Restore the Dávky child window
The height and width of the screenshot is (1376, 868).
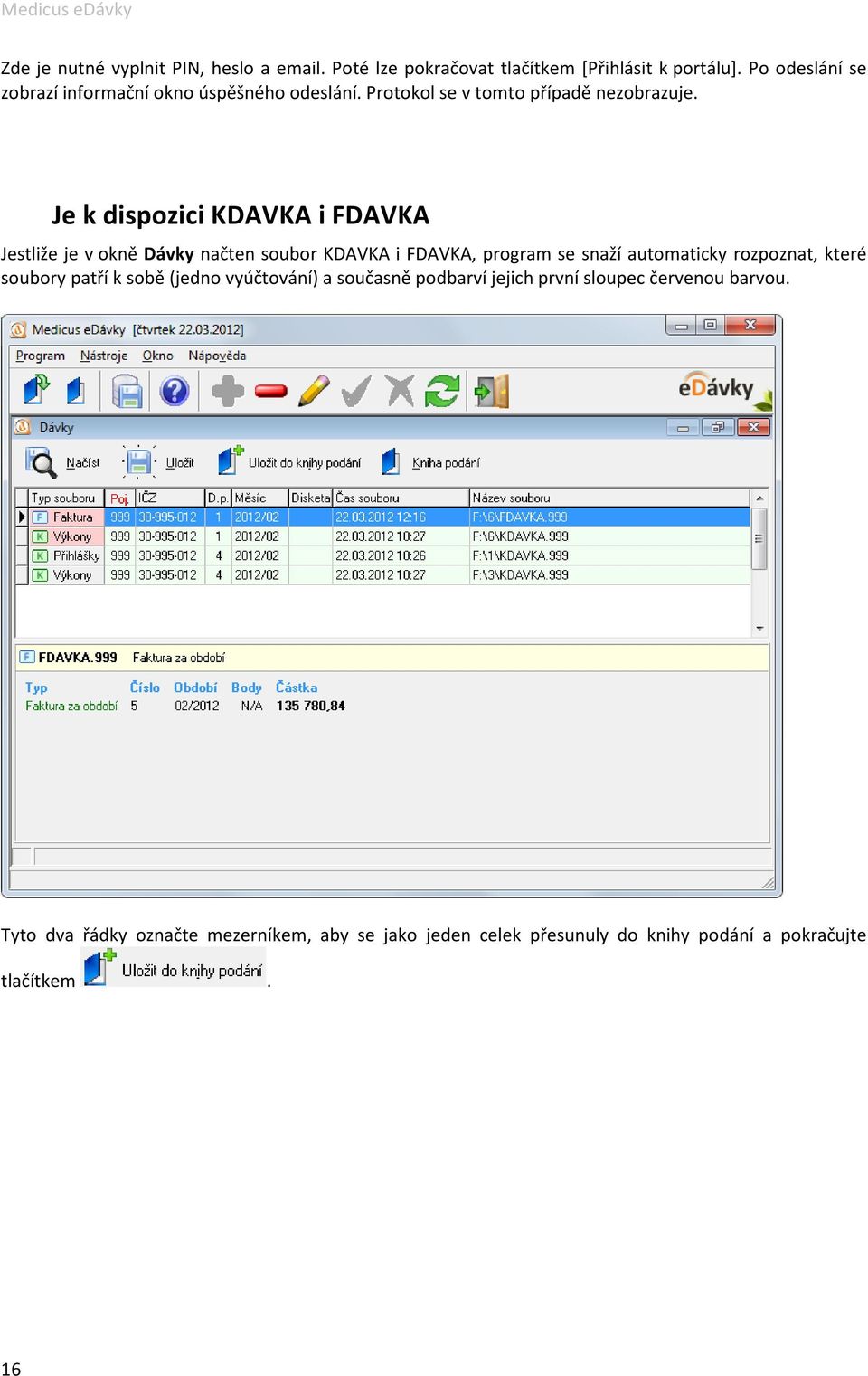pyautogui.click(x=718, y=428)
